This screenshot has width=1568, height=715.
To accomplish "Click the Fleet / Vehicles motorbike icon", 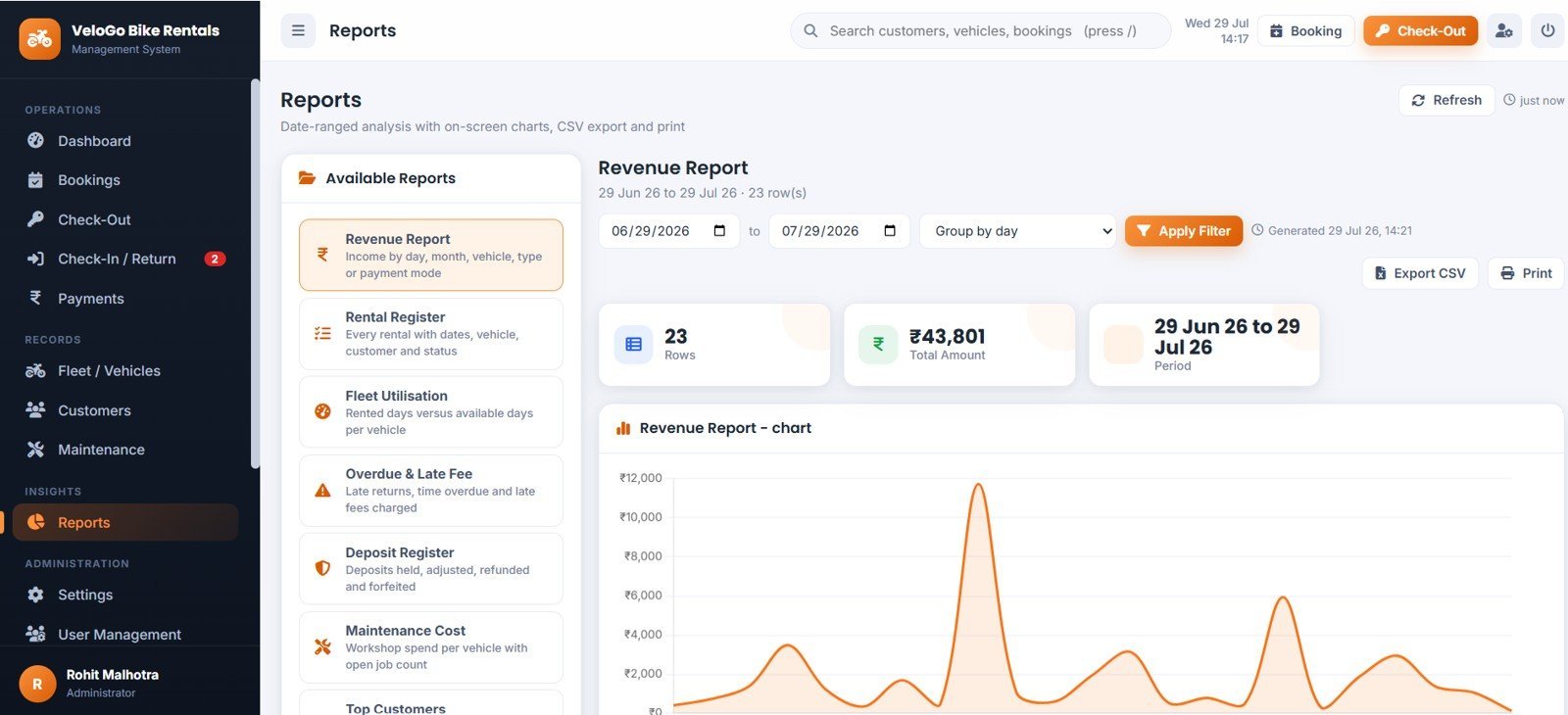I will tap(35, 370).
